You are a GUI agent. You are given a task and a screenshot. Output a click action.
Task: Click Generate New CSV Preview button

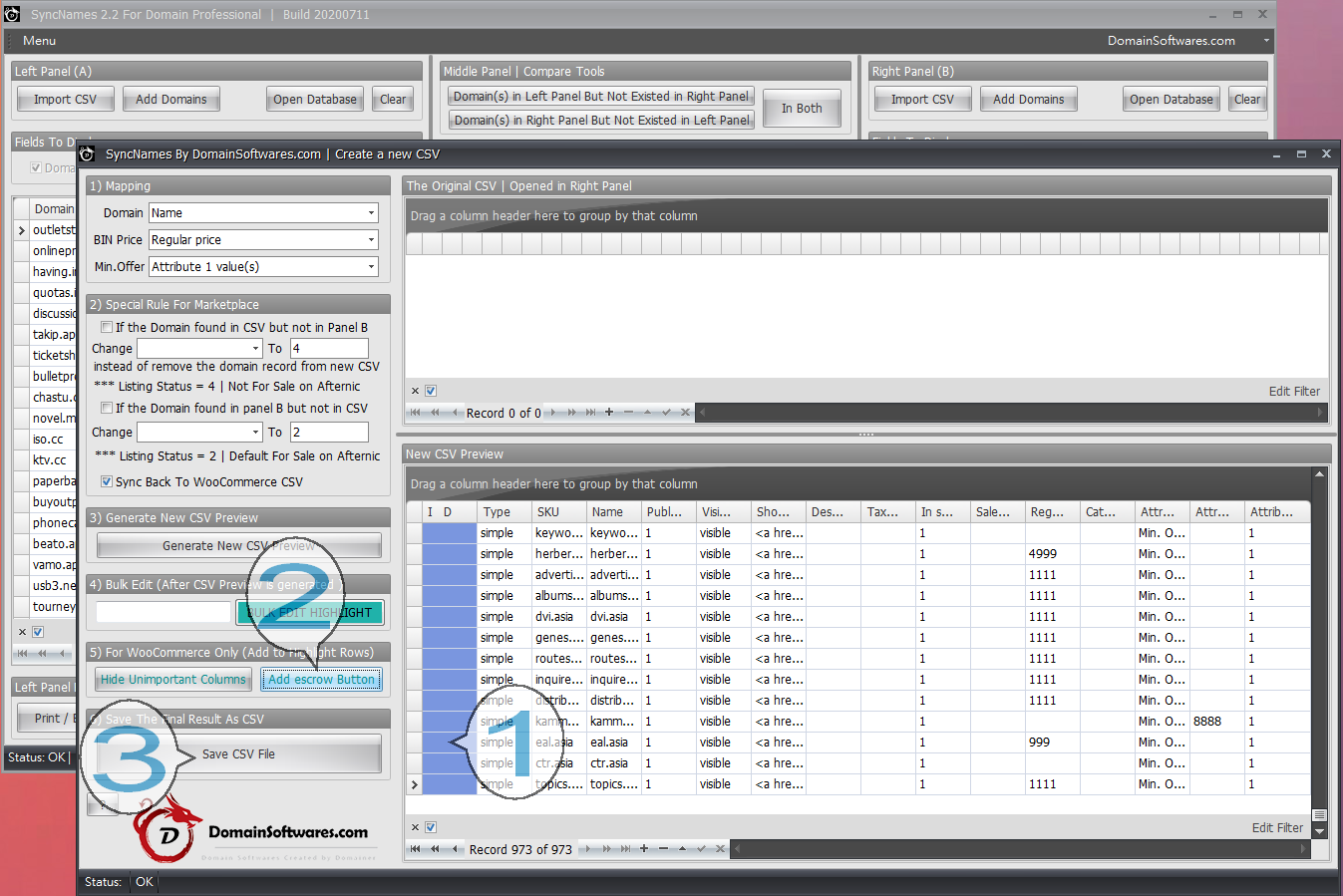click(239, 545)
